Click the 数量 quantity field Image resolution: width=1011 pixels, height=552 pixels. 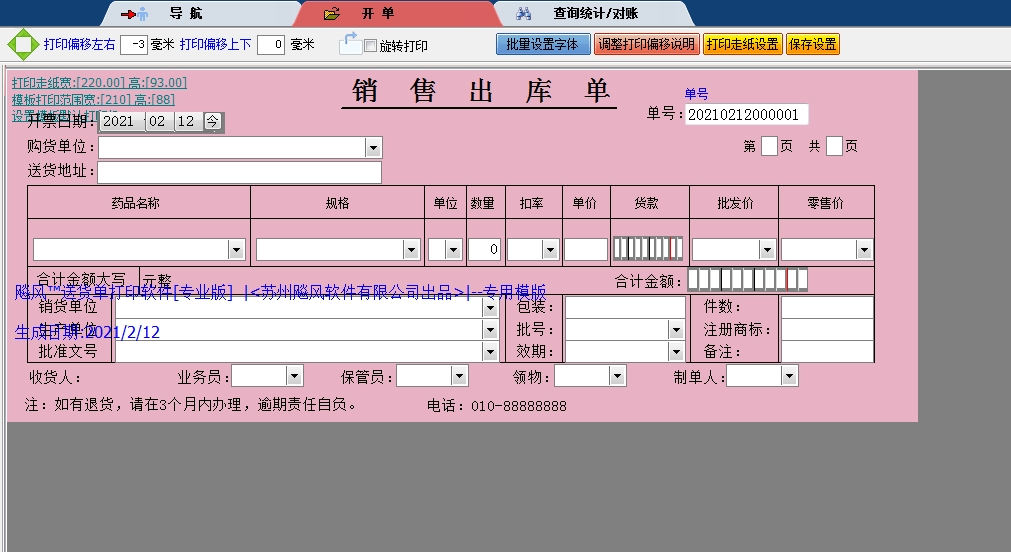click(483, 249)
